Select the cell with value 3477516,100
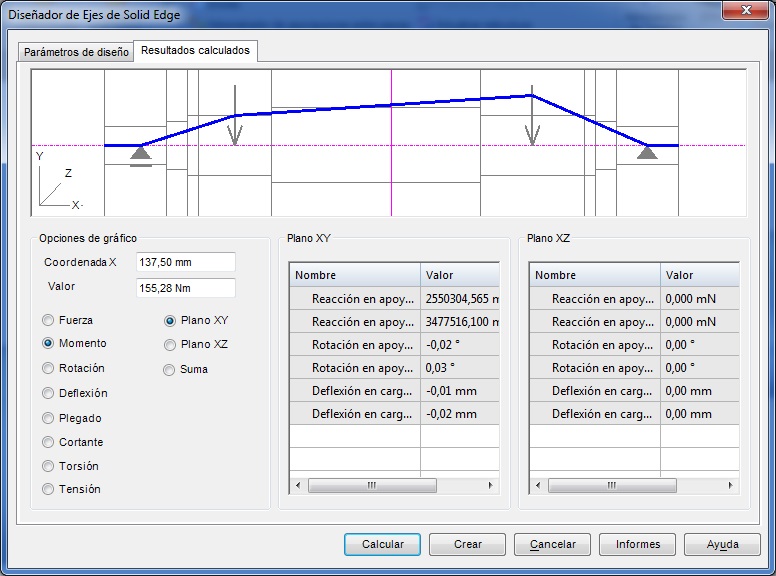This screenshot has height=576, width=776. tap(460, 322)
